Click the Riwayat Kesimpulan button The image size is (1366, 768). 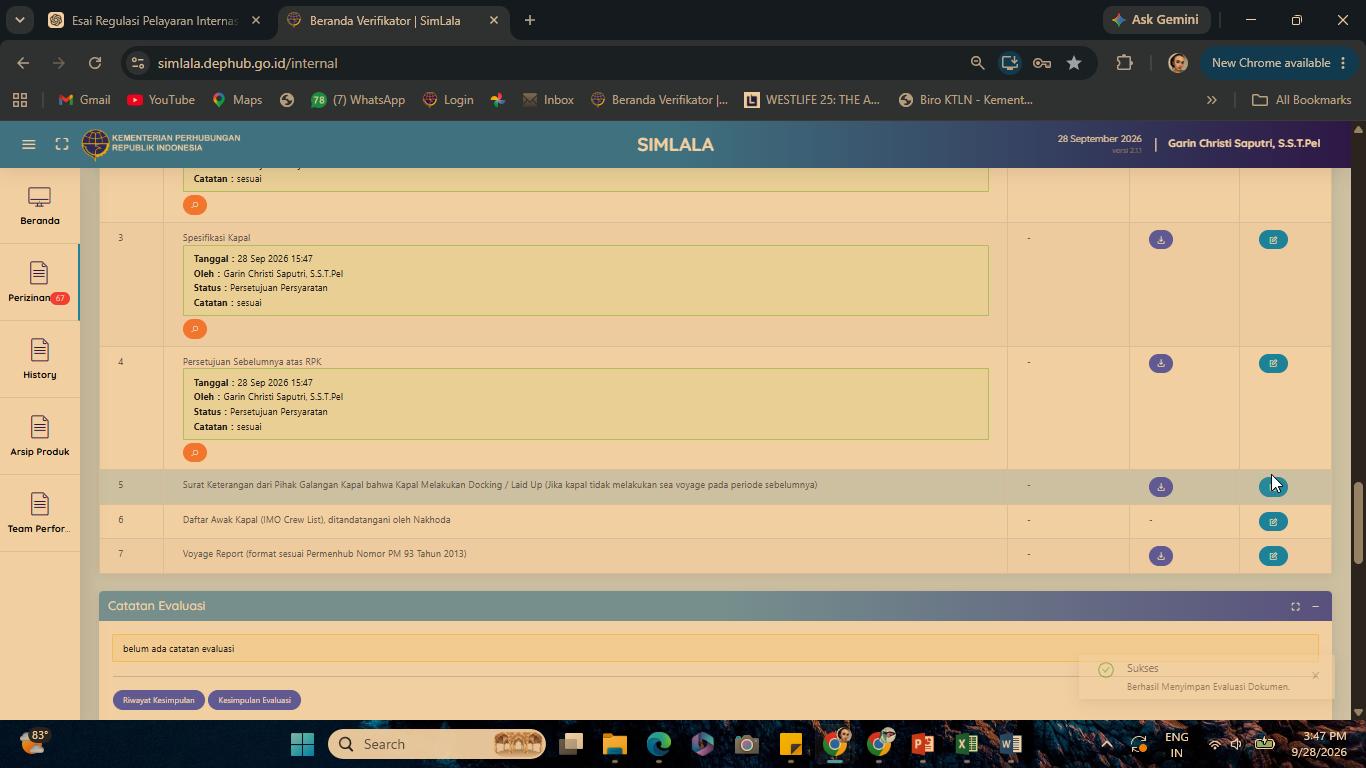point(158,700)
